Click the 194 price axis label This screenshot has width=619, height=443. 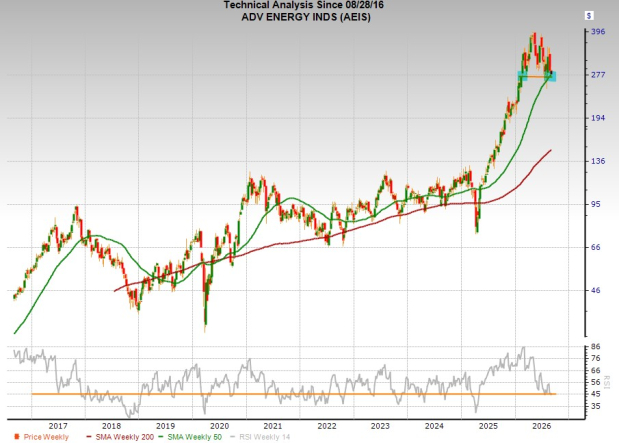[598, 118]
